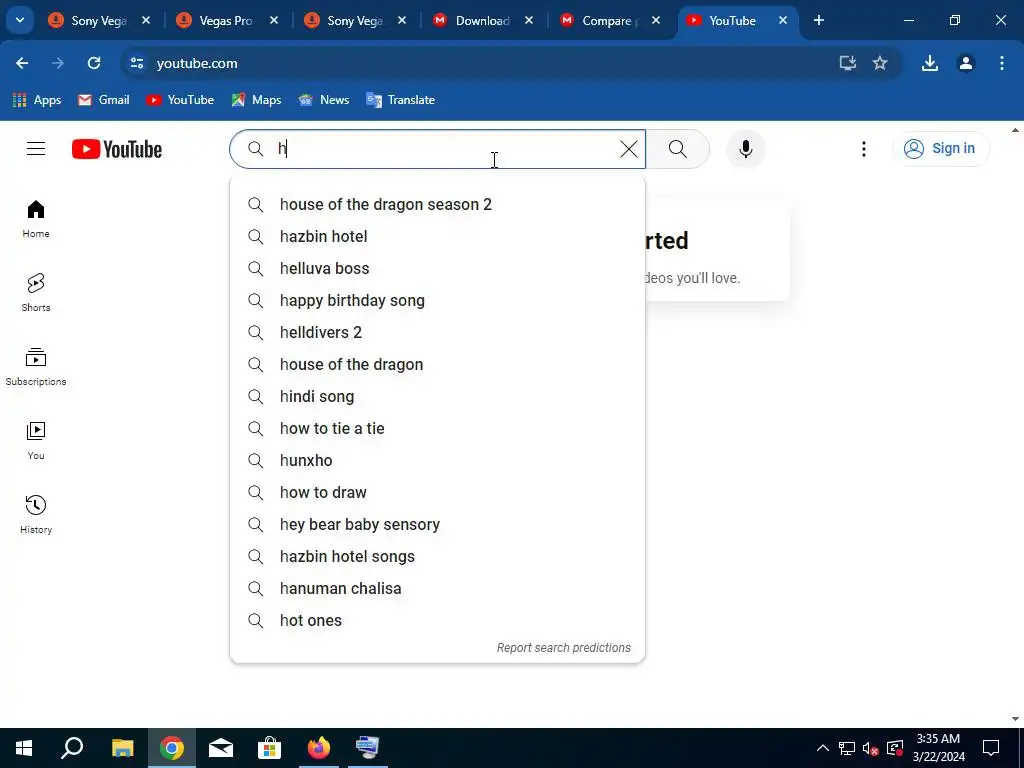Select suggestion house of the dragon season 2
Screen dimensions: 1024x768
(x=437, y=204)
